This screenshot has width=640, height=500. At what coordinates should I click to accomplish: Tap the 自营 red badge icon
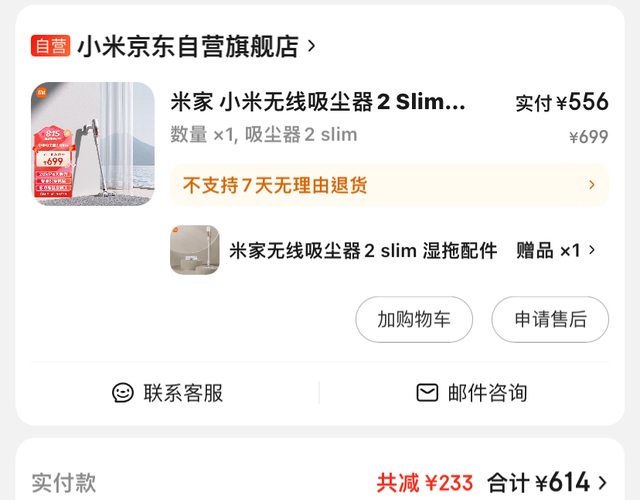[50, 46]
